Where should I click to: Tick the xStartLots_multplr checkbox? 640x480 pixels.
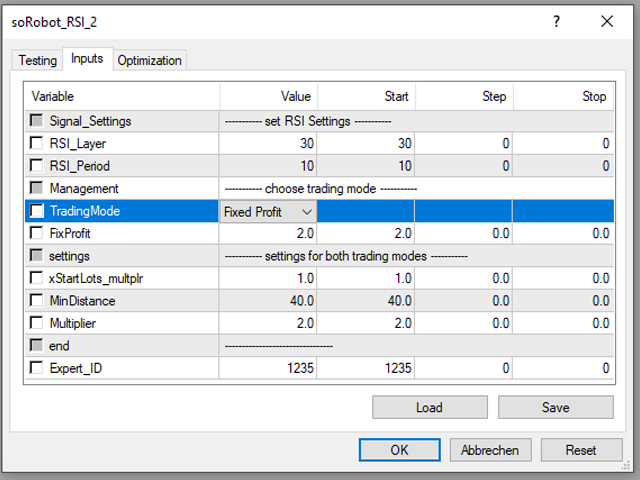pyautogui.click(x=36, y=278)
